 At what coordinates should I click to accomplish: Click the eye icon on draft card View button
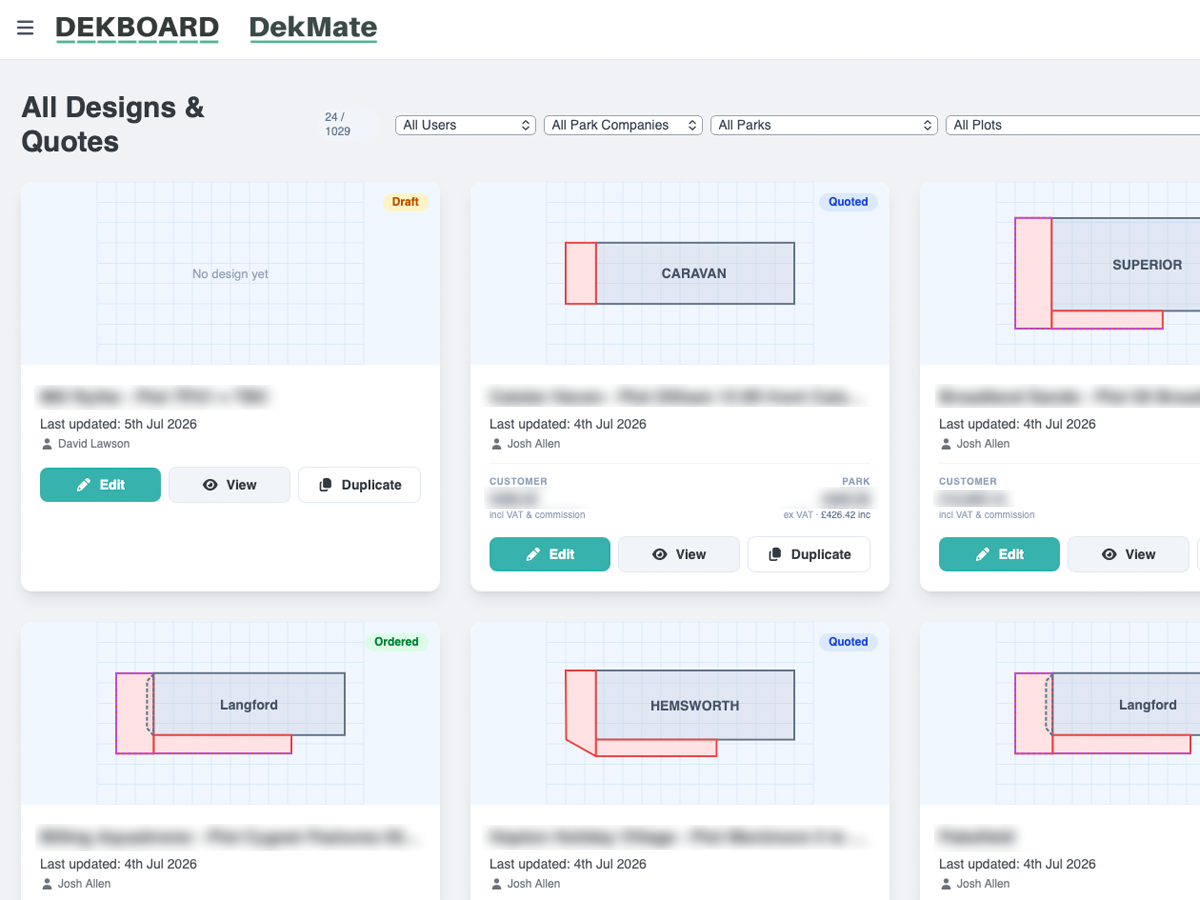[x=210, y=484]
